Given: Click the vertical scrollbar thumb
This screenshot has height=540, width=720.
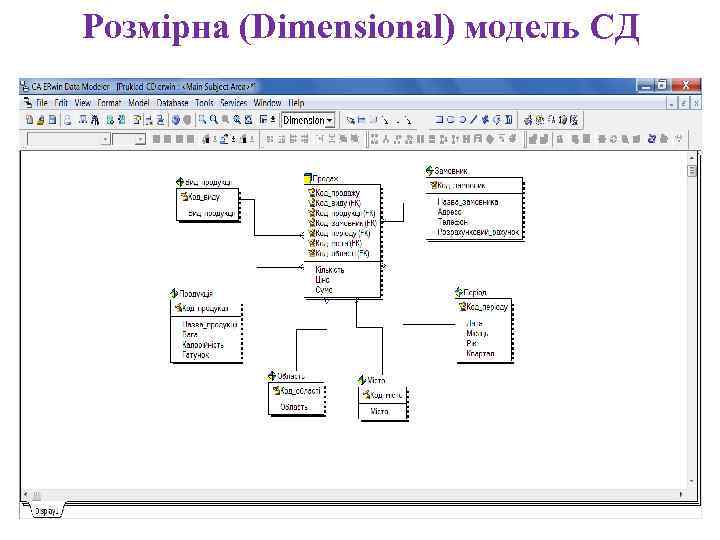Looking at the screenshot, I should pos(692,171).
